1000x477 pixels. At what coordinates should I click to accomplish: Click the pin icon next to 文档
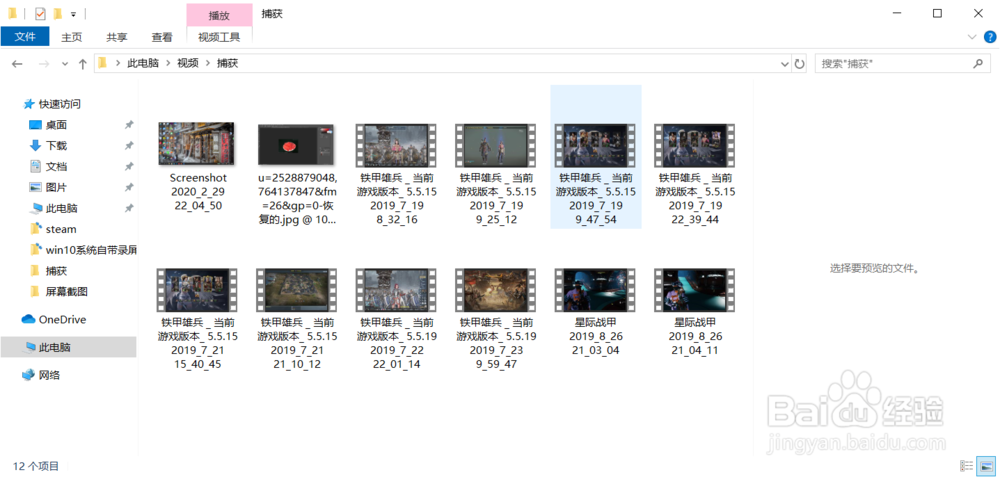129,166
